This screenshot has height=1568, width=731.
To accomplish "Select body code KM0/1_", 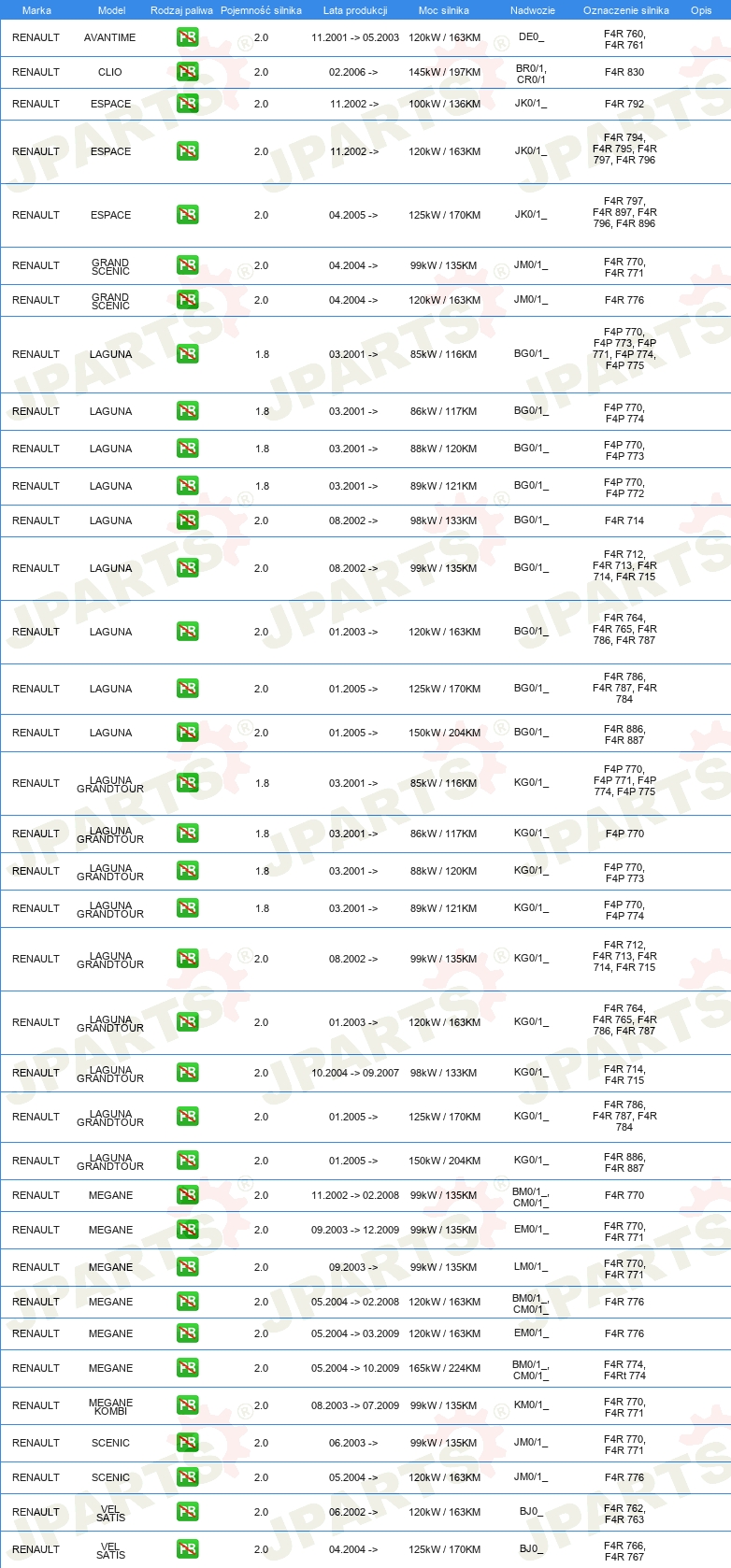I will click(x=531, y=1405).
